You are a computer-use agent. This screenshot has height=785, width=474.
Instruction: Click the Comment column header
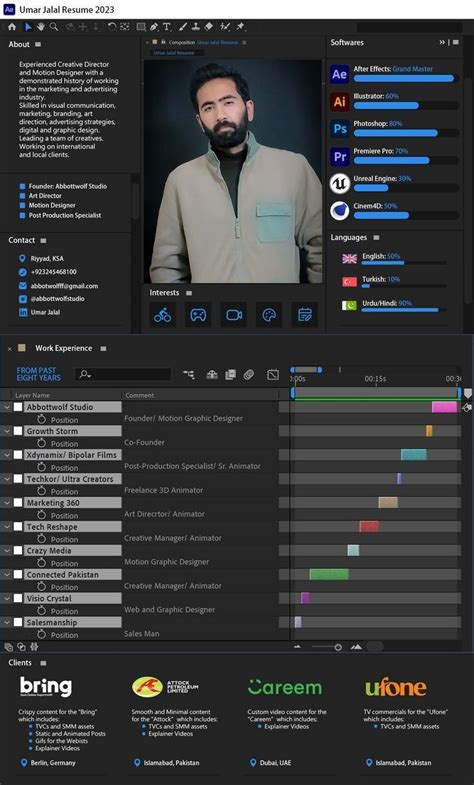140,395
